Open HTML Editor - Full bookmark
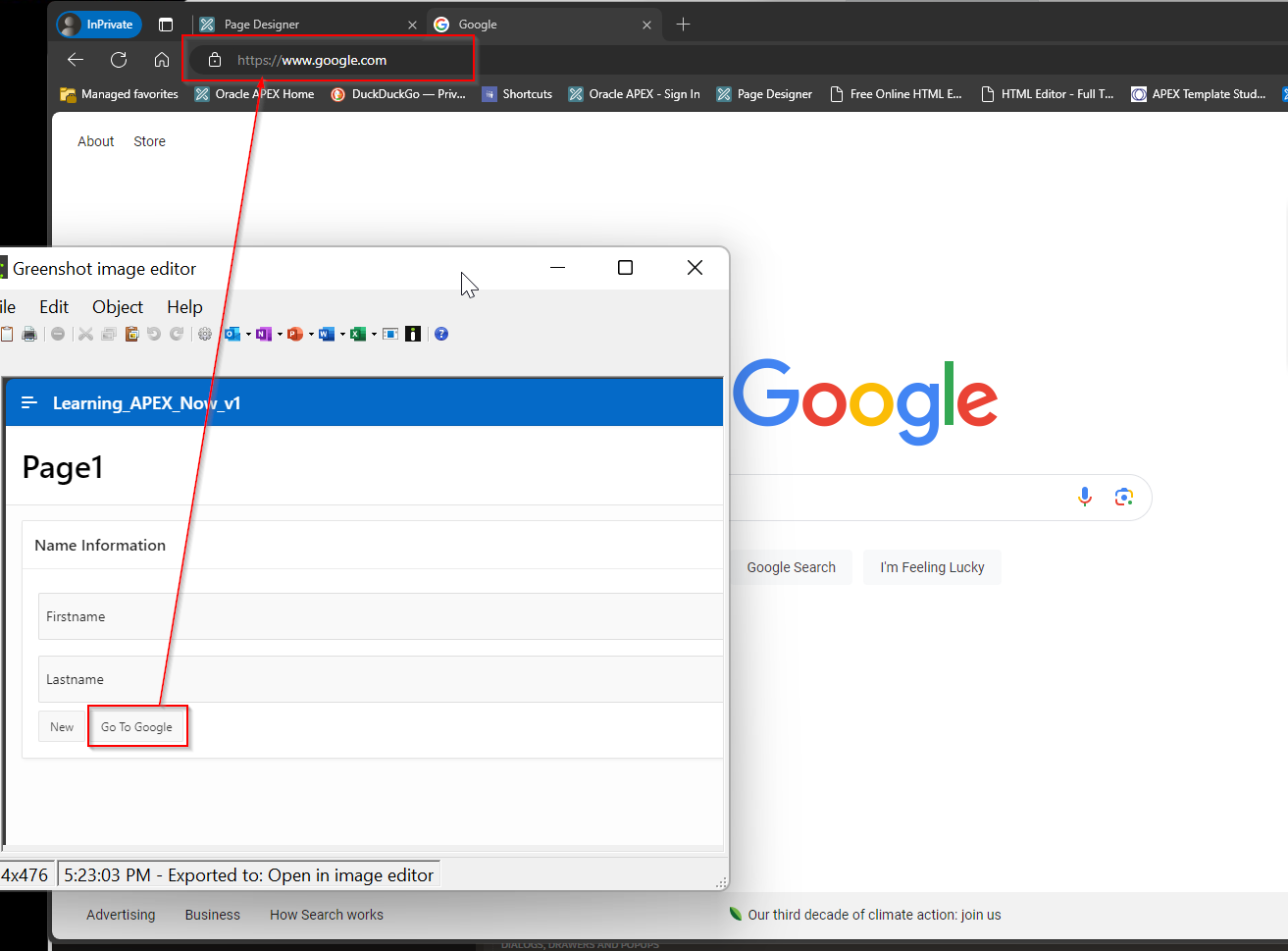 tap(1048, 94)
